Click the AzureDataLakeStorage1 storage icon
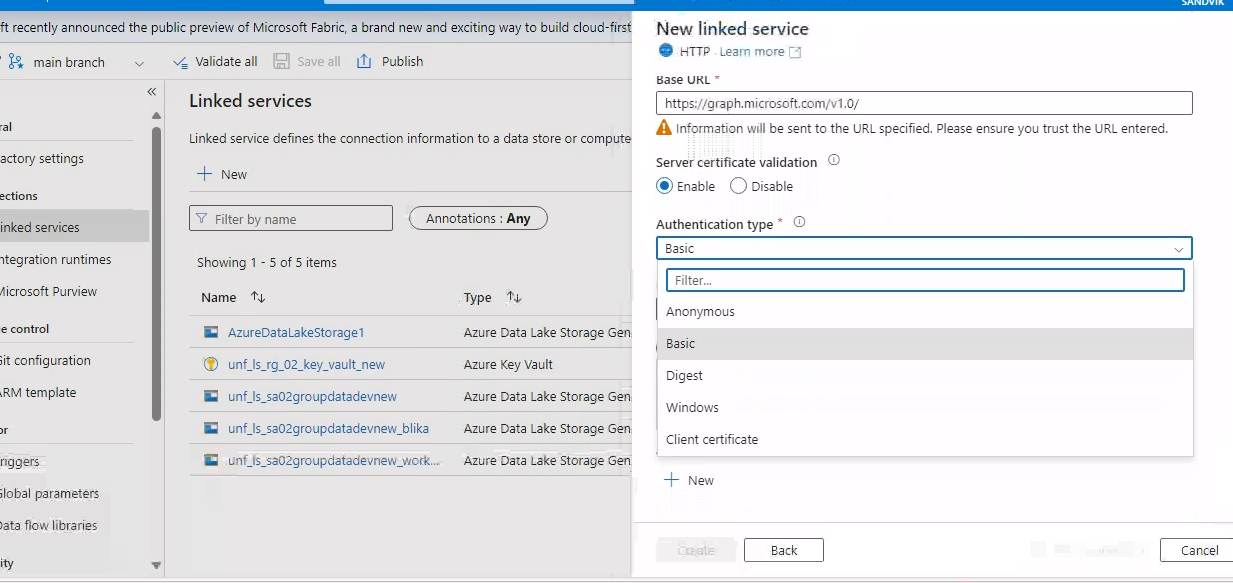The image size is (1233, 583). pyautogui.click(x=211, y=332)
